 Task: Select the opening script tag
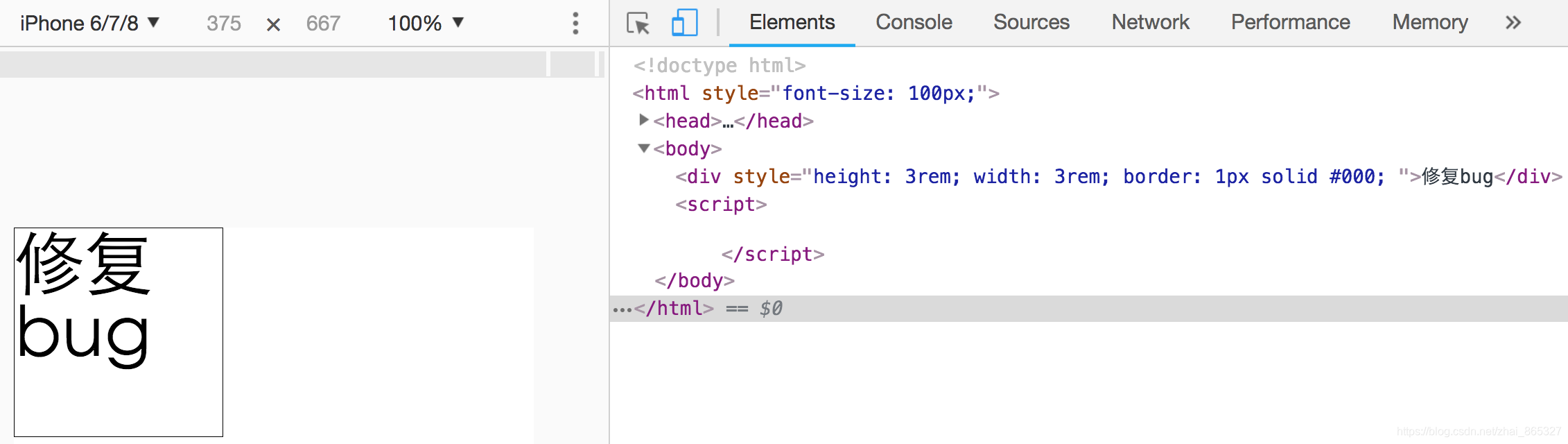(721, 204)
